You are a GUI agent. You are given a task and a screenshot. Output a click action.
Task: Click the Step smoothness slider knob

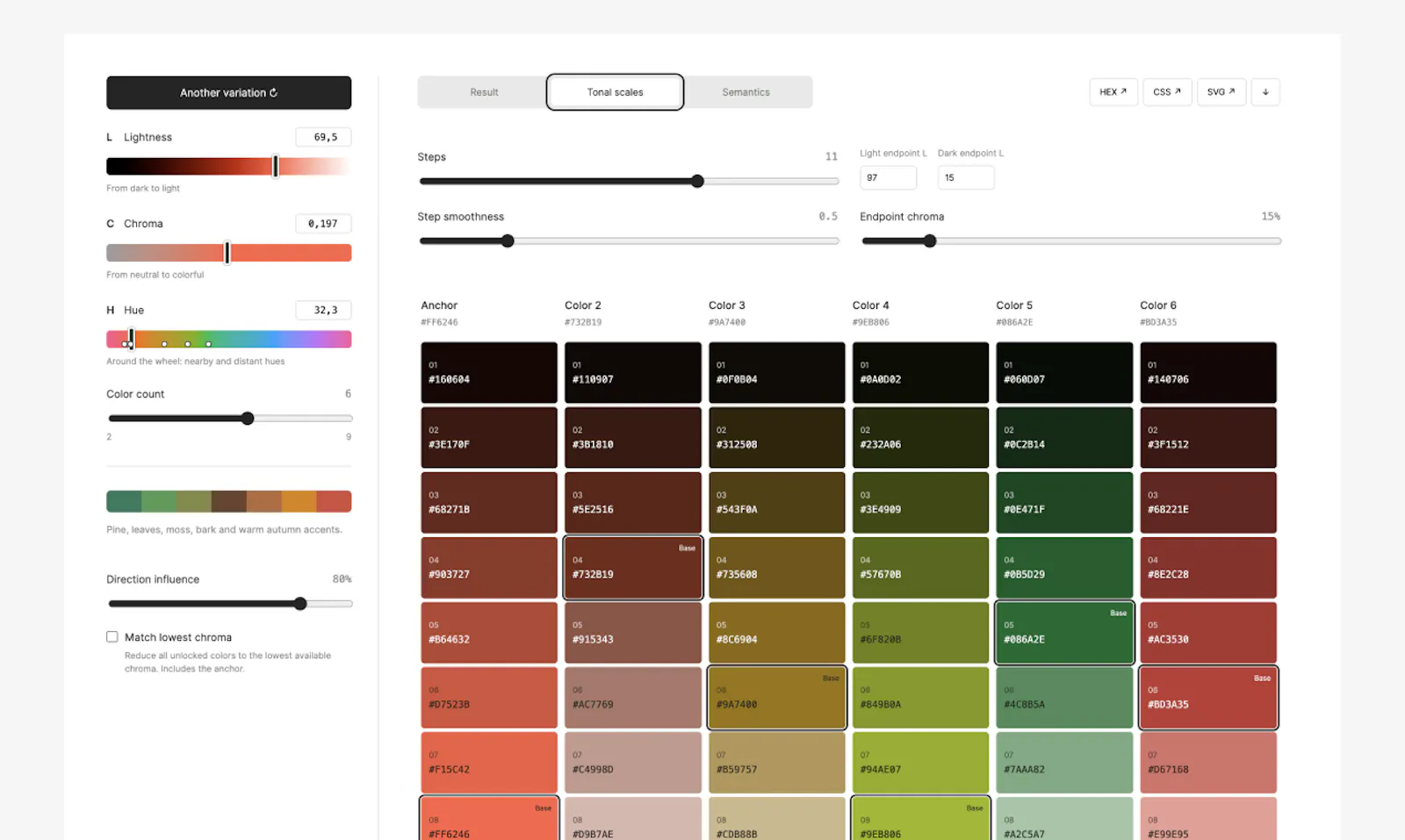508,241
